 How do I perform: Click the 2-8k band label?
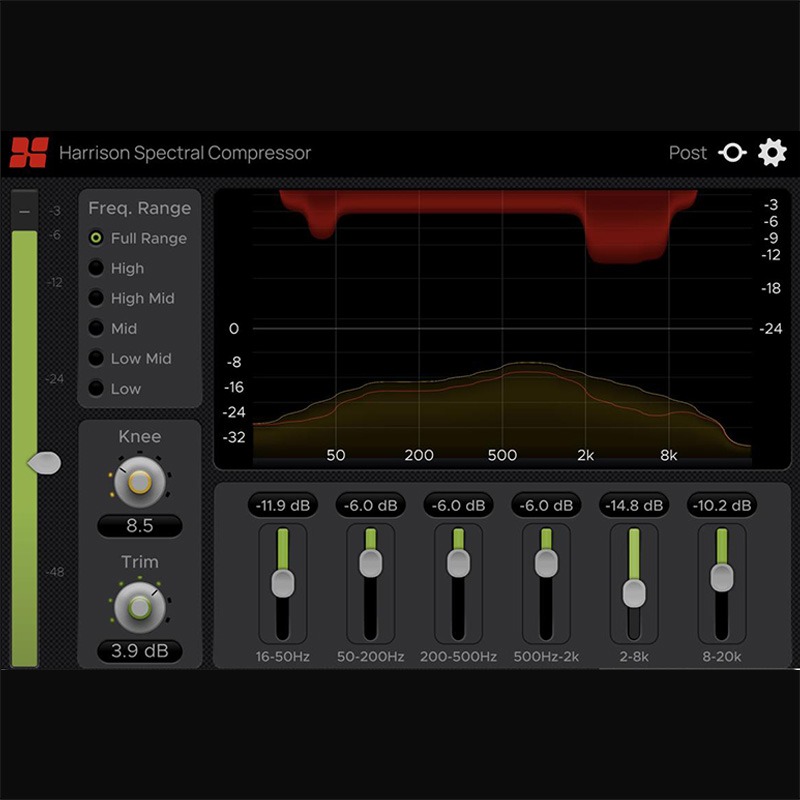pos(634,657)
